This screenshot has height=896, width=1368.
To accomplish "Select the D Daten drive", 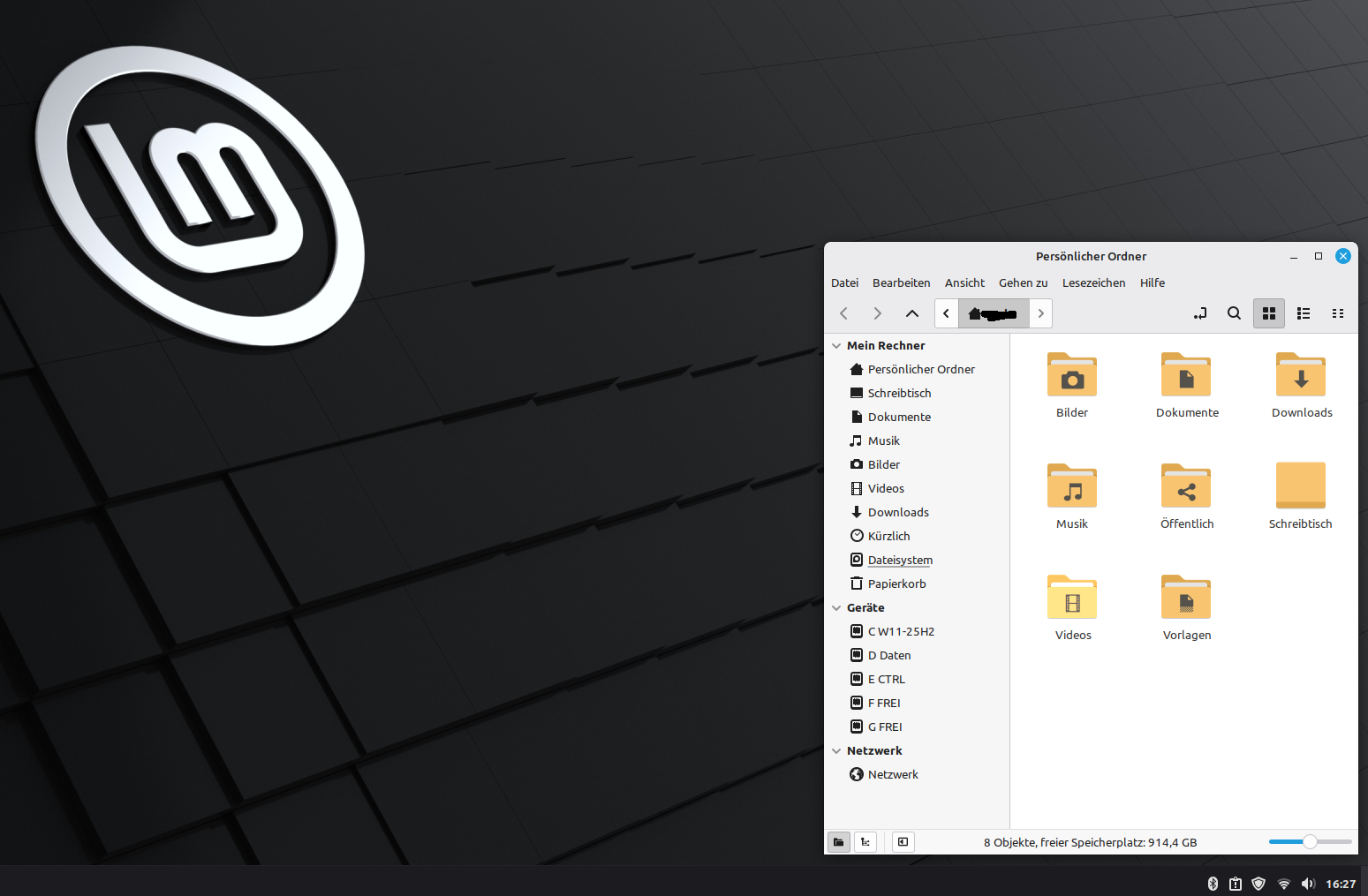I will point(917,656).
